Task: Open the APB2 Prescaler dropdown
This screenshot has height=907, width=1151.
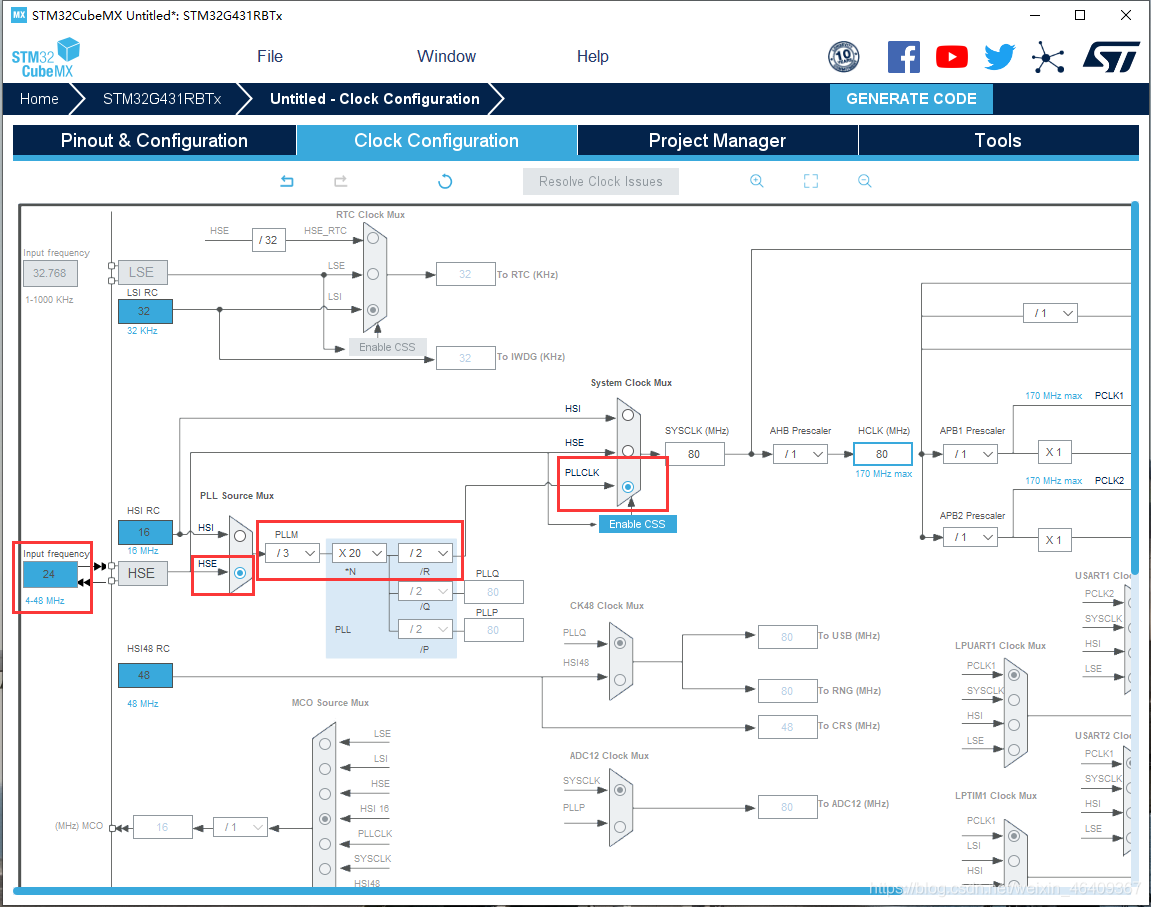Action: coord(970,538)
